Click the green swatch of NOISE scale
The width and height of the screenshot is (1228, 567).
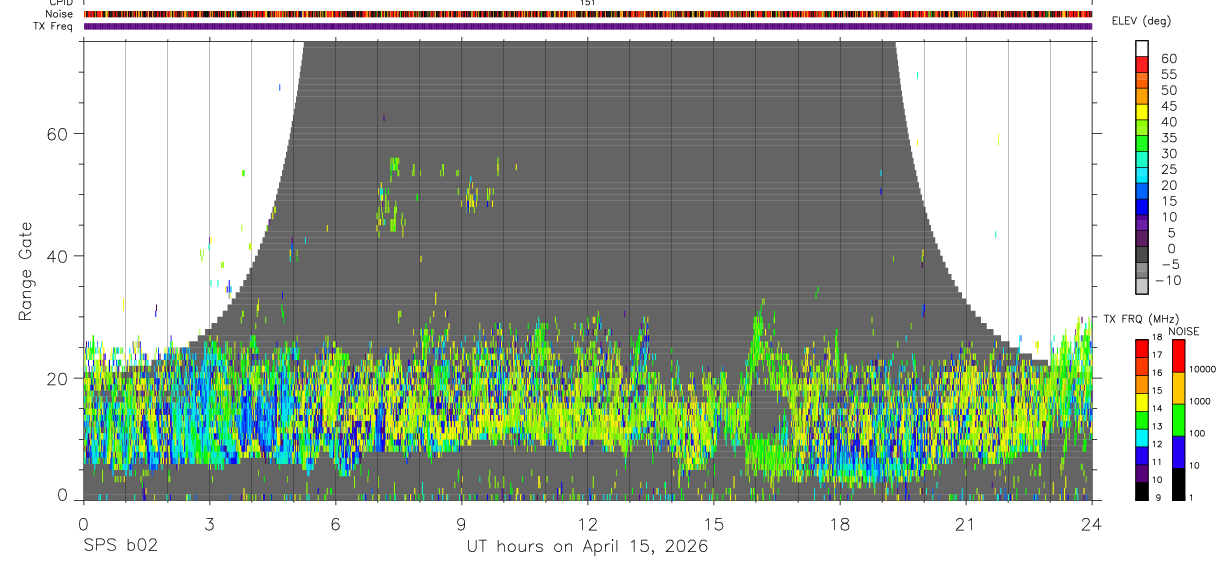(1178, 420)
